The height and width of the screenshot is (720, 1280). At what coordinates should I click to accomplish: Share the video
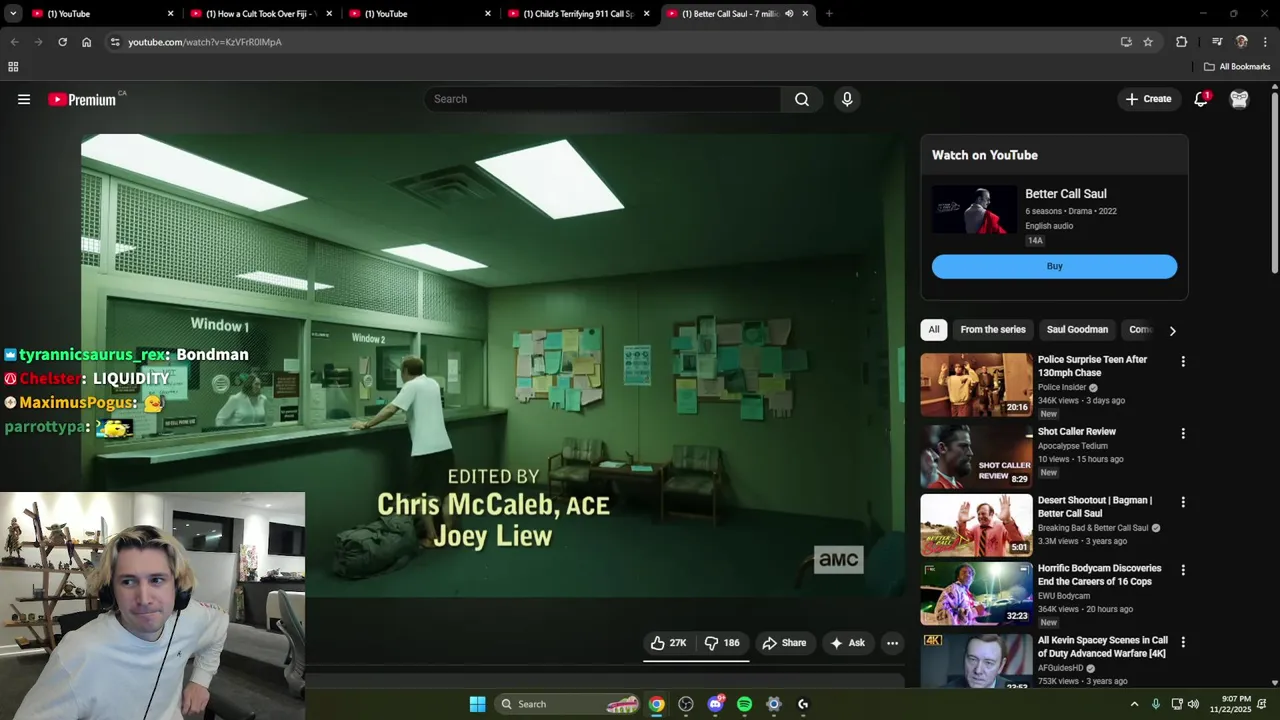click(x=784, y=643)
